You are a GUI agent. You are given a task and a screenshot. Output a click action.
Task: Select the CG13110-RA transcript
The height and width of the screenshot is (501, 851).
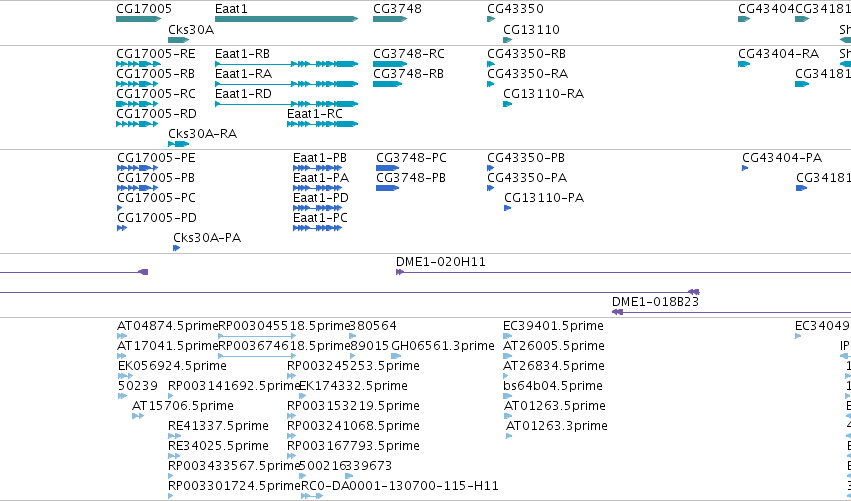(x=507, y=104)
